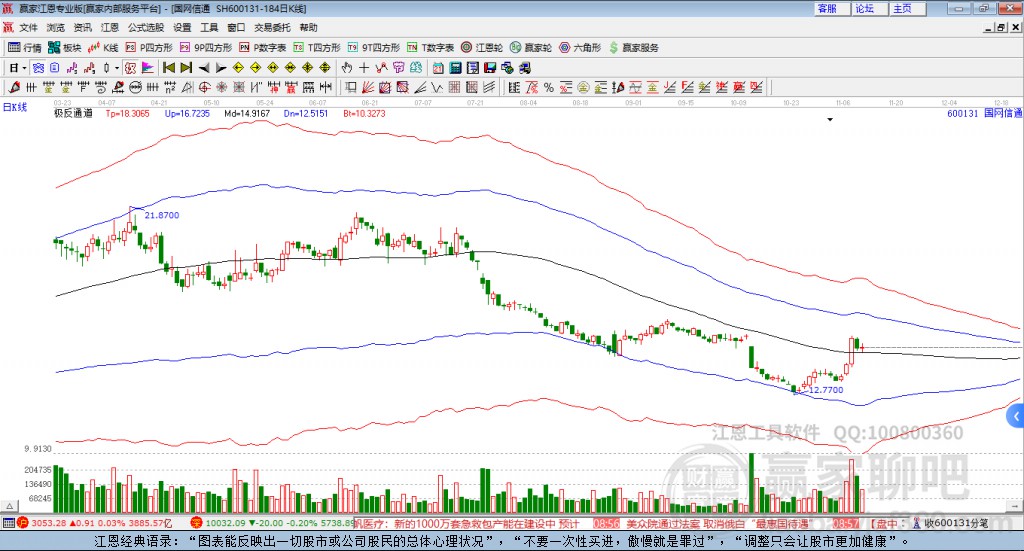Open the 交易委托 menu
Screen dimensions: 1024x551
pos(272,27)
